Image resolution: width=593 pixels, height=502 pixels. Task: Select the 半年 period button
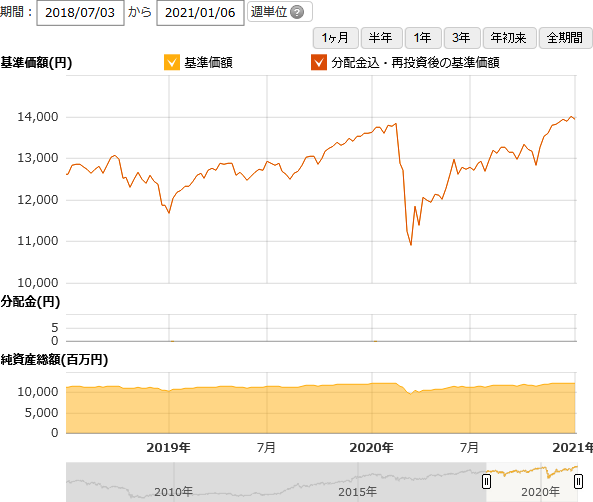tap(381, 38)
